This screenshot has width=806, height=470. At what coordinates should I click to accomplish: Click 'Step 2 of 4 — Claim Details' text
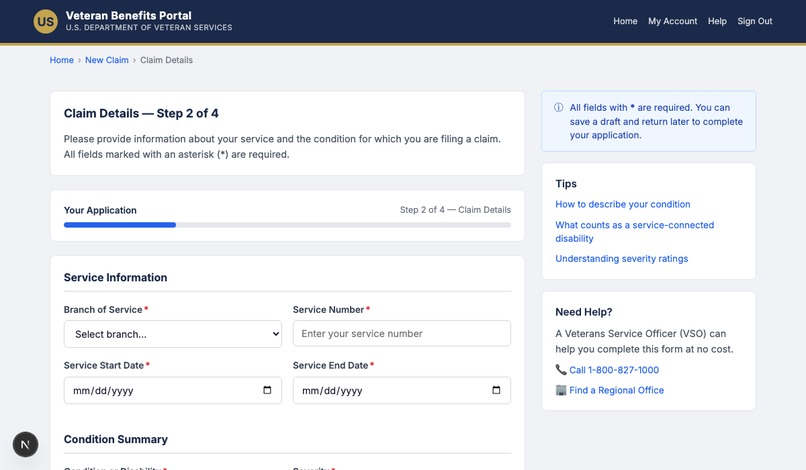455,210
